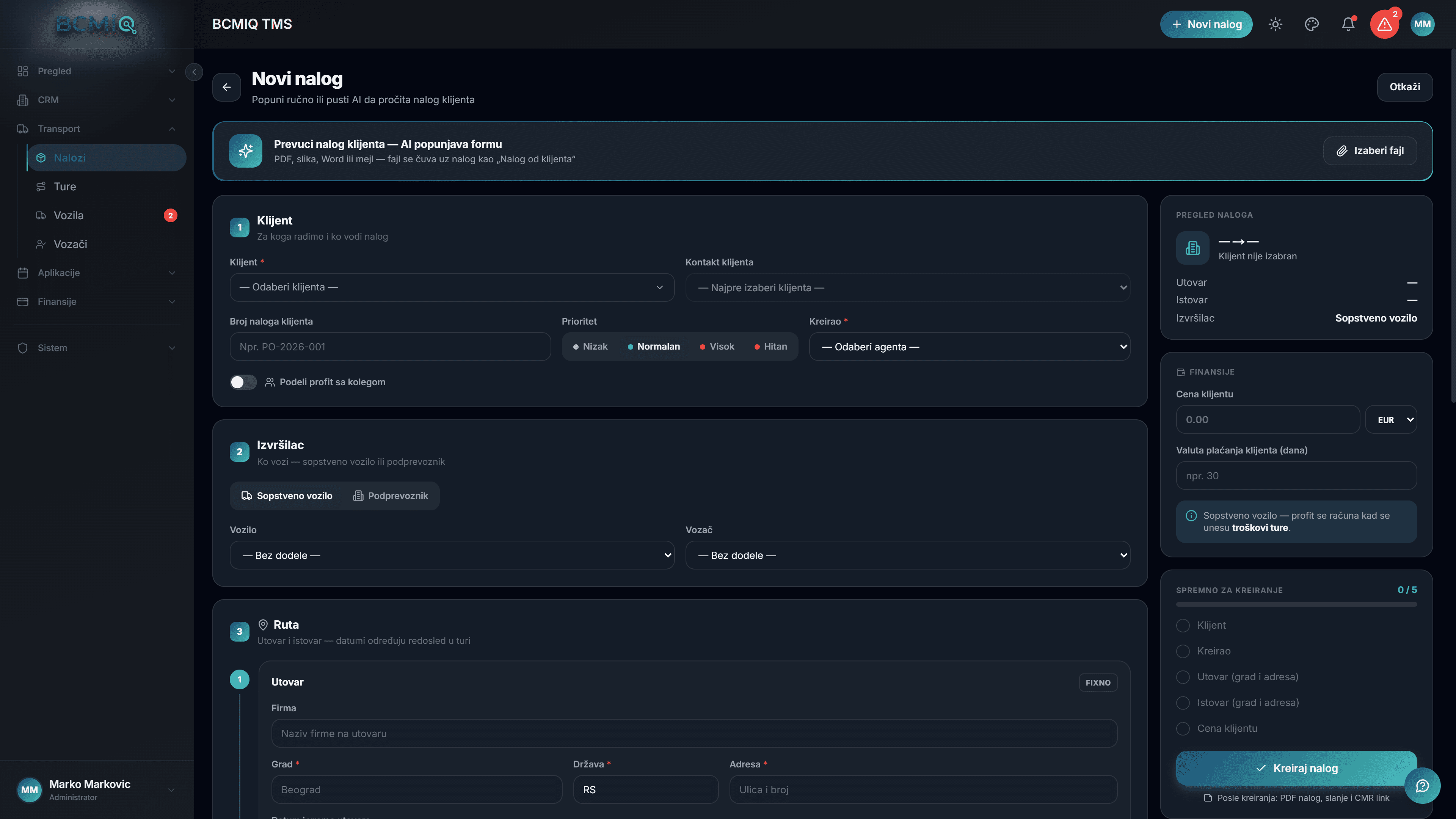
Task: Collapse the Transport sidebar section
Action: pyautogui.click(x=96, y=129)
